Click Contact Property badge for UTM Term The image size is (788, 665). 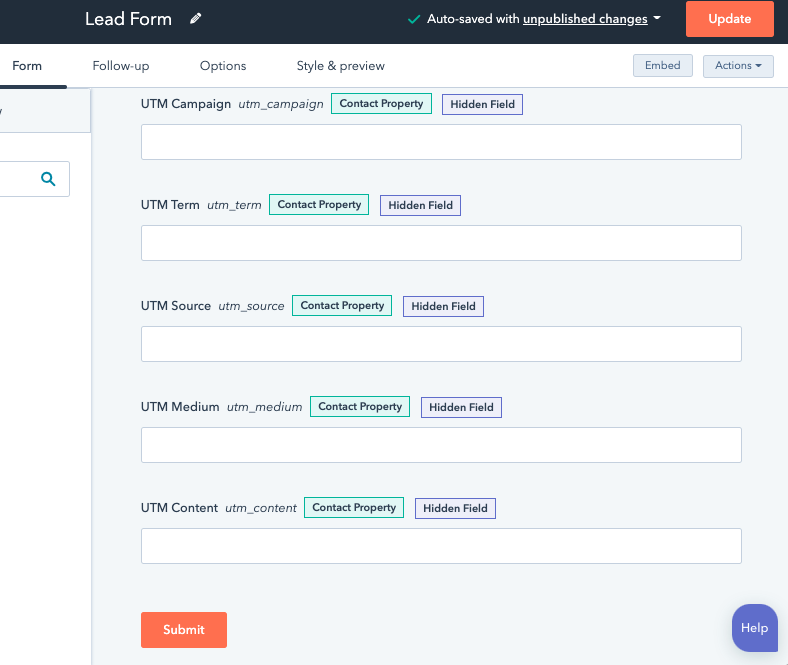(319, 205)
